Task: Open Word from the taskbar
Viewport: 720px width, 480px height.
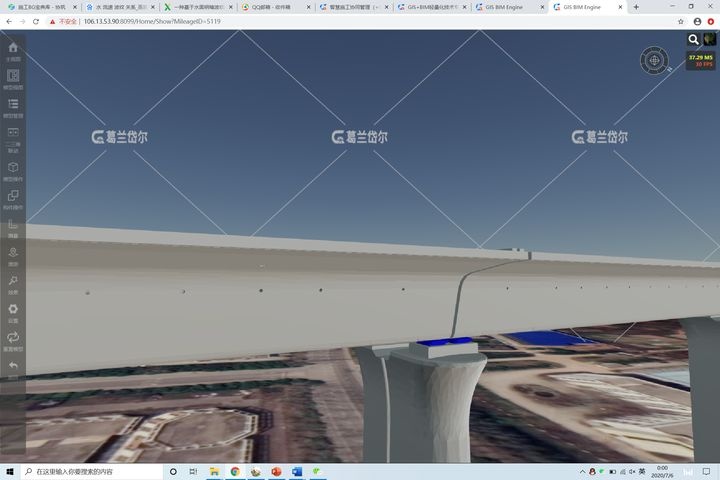Action: 297,472
